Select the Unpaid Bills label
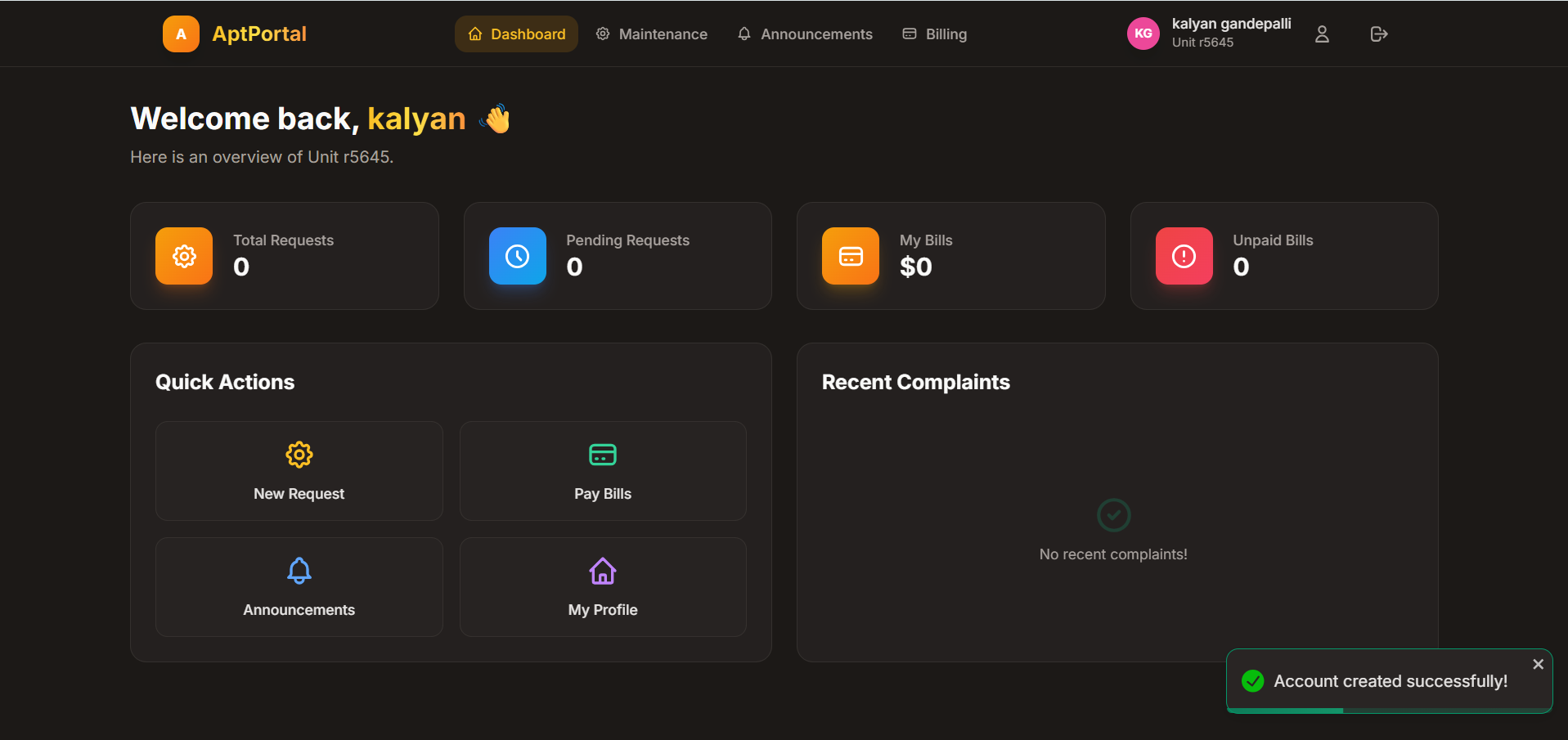Screen dimensions: 1568x740 [x=1273, y=240]
